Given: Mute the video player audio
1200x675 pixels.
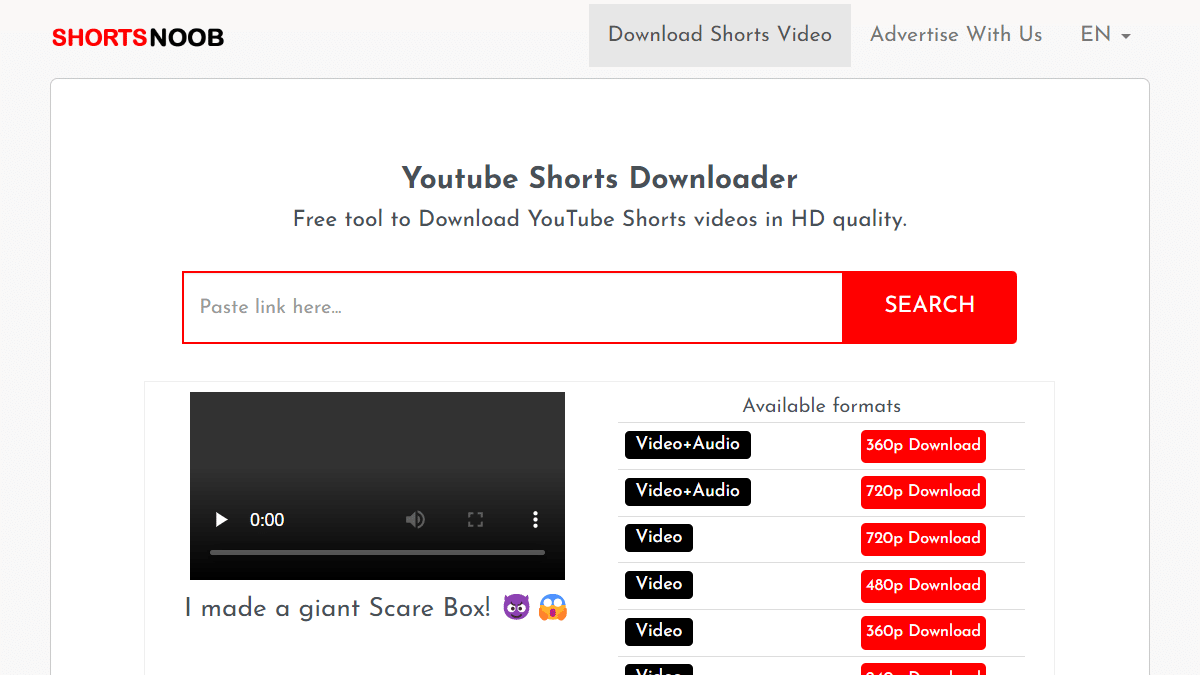Looking at the screenshot, I should click(x=415, y=520).
